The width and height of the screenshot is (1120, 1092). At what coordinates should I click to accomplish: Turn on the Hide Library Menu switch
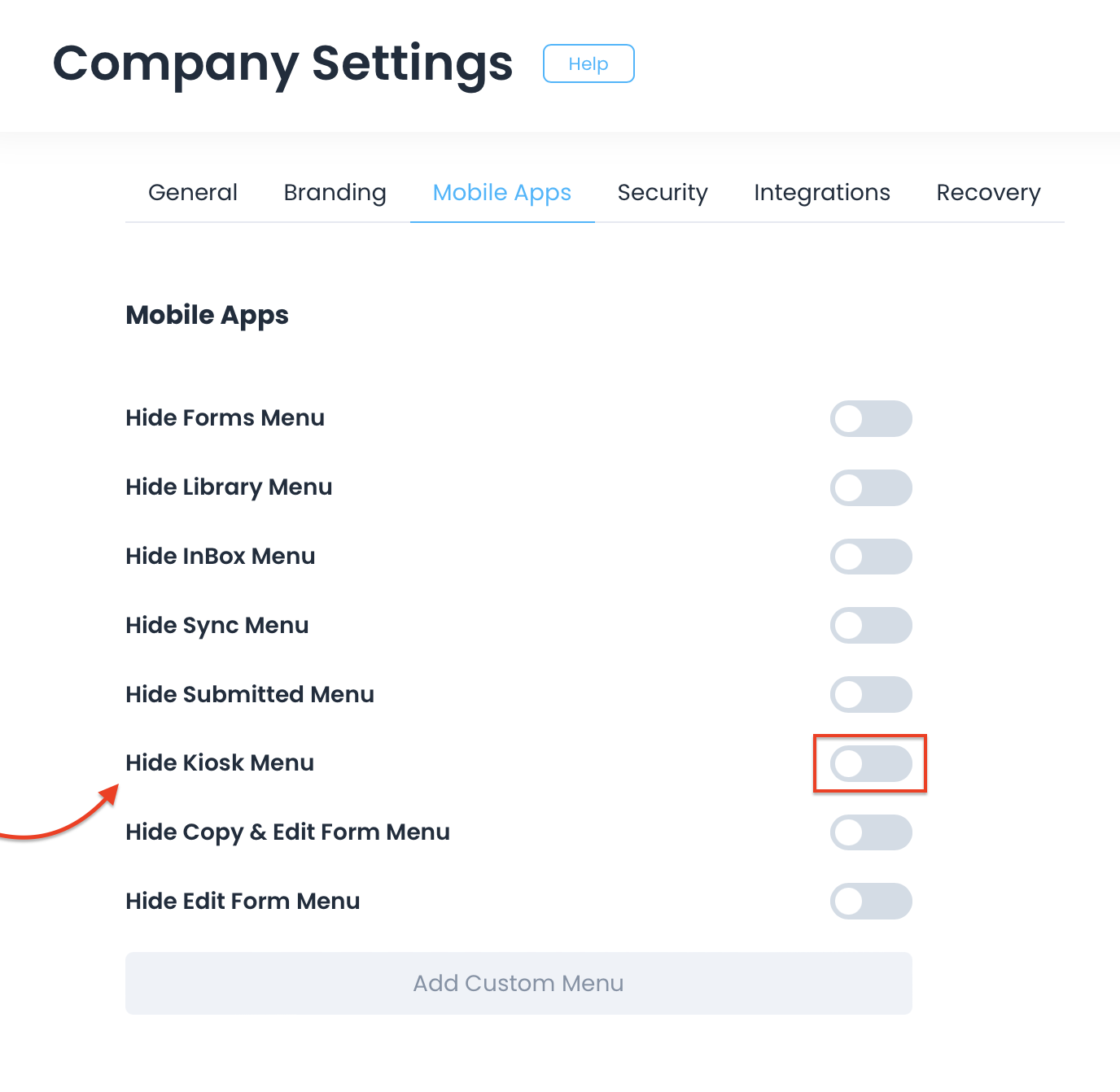[870, 488]
